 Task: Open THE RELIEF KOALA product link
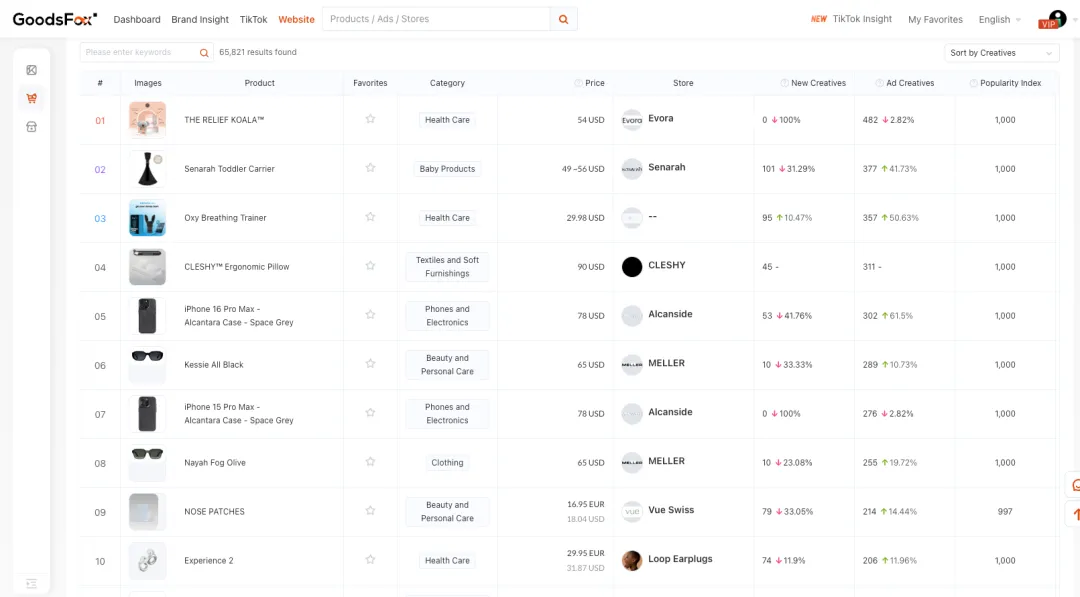tap(224, 120)
